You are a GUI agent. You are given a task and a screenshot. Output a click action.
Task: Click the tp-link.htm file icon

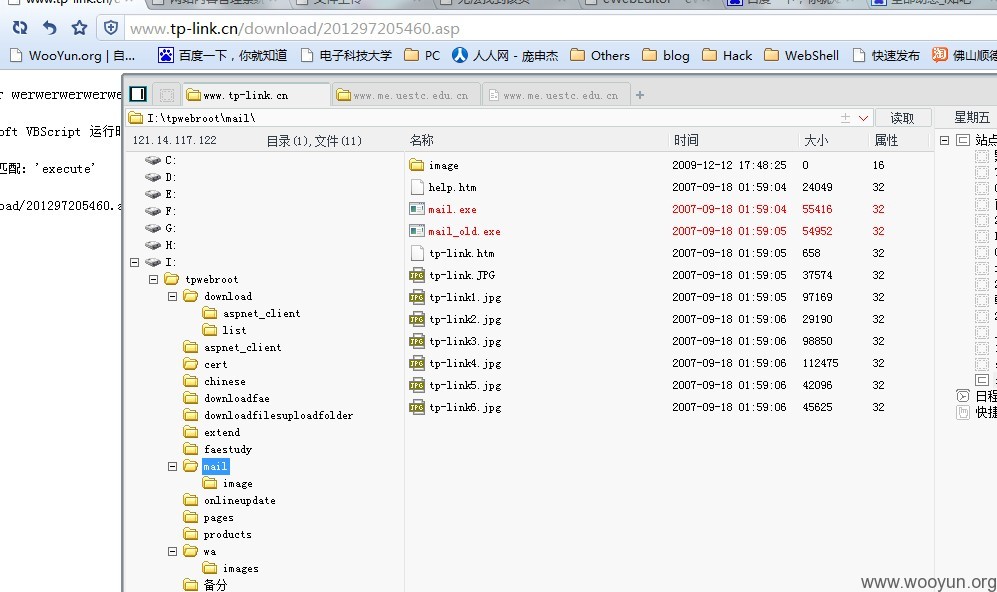click(417, 253)
